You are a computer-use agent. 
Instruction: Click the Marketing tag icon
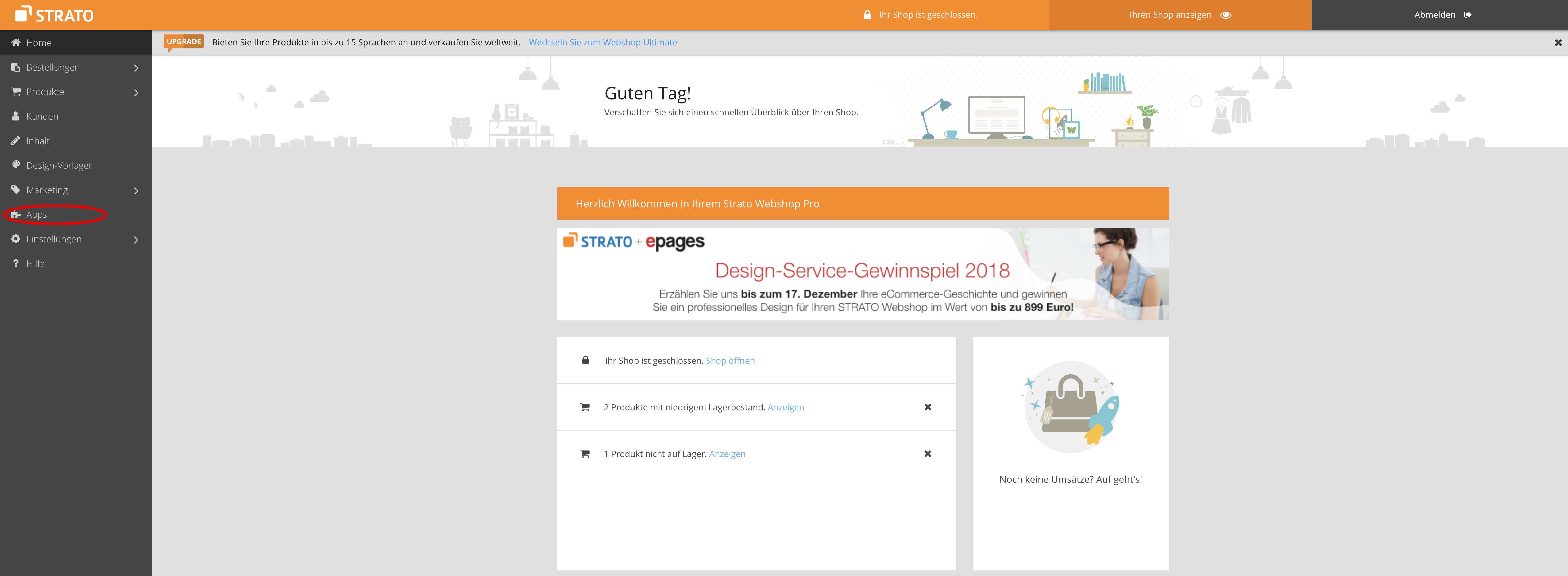[16, 190]
